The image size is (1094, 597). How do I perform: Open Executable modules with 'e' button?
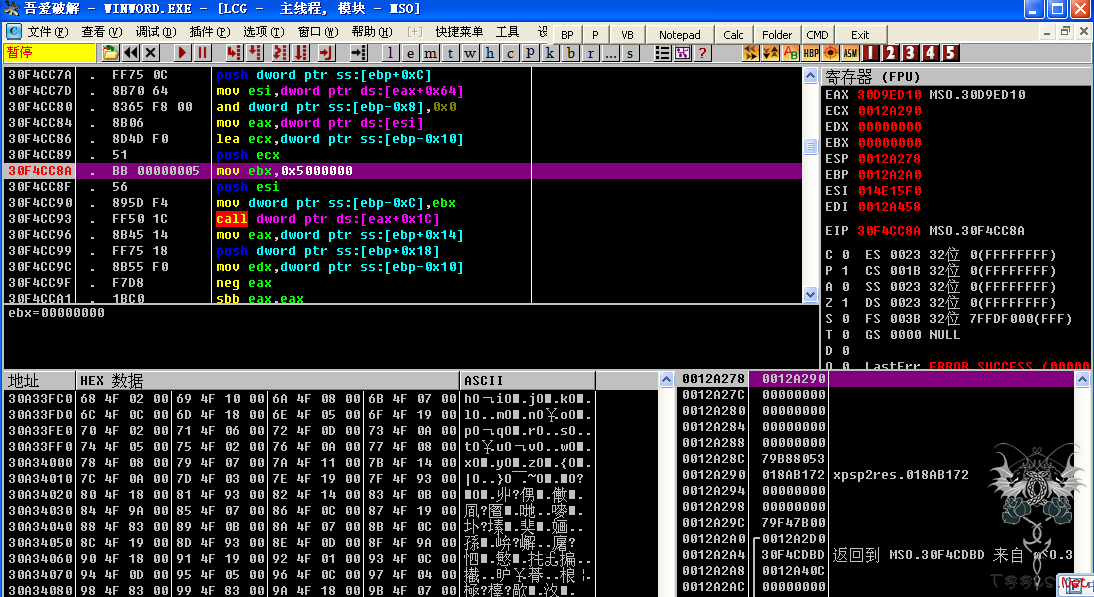point(410,53)
